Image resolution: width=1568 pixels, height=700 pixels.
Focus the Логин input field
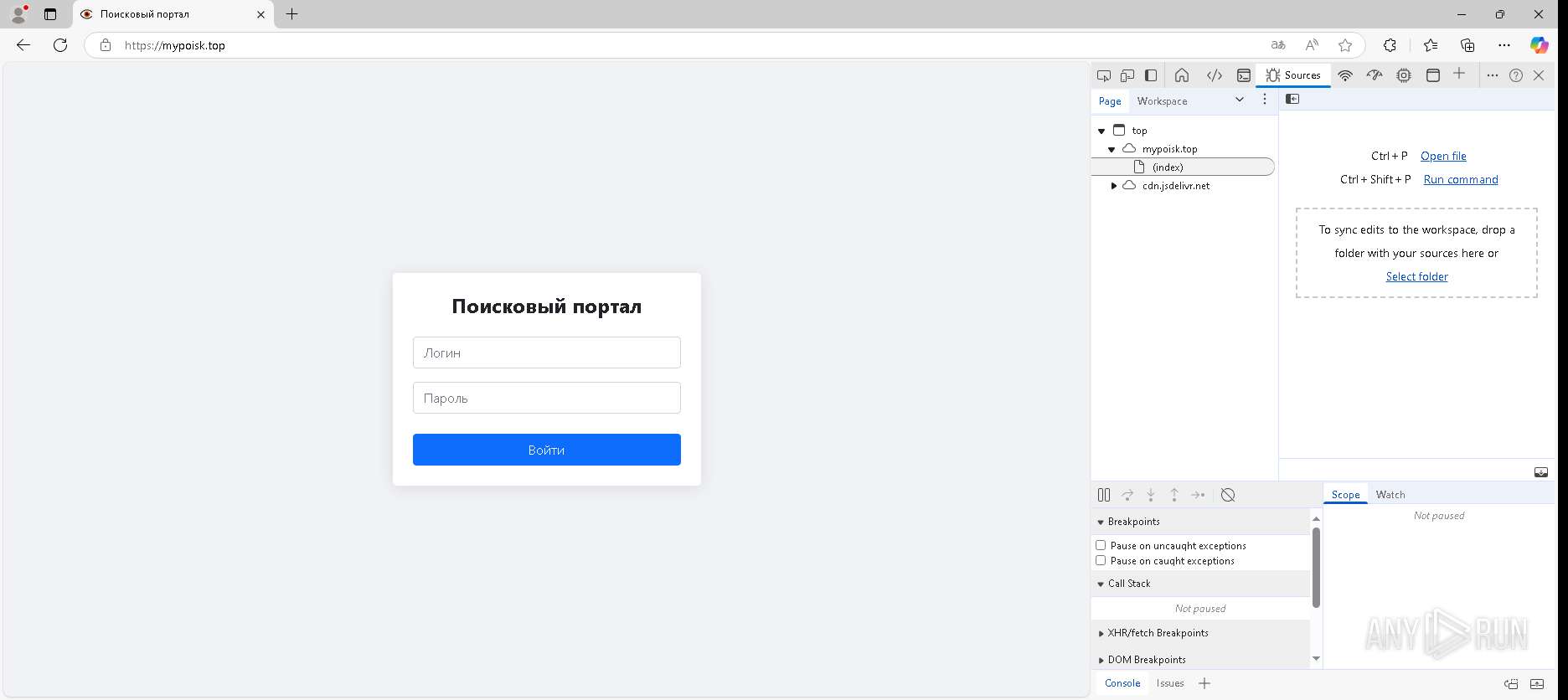[547, 353]
